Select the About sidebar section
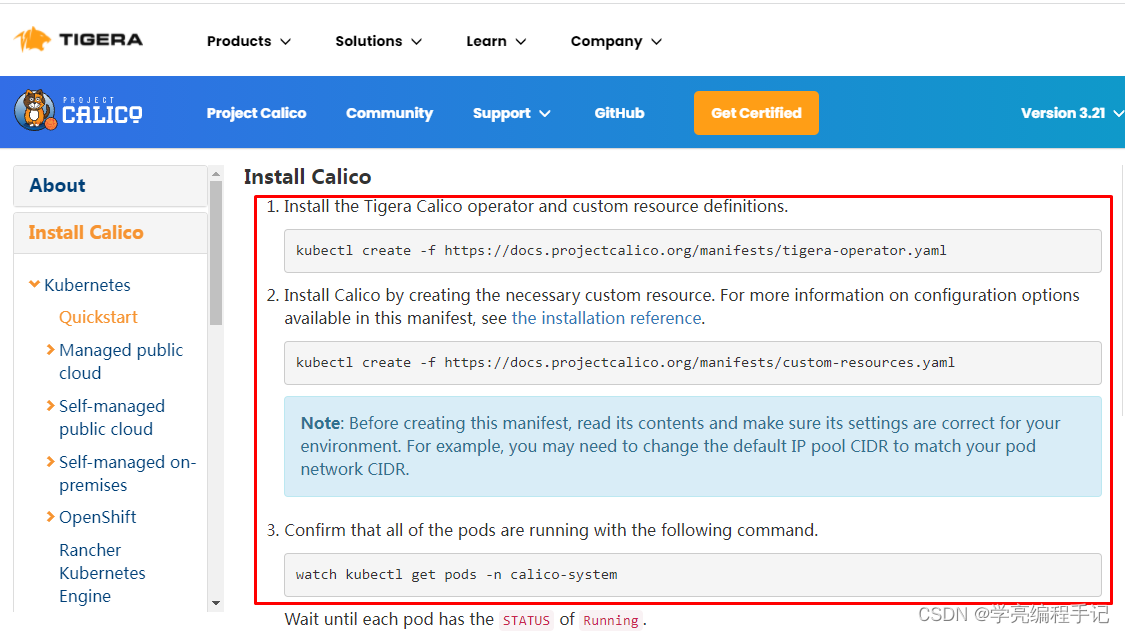This screenshot has width=1125, height=633. (110, 185)
